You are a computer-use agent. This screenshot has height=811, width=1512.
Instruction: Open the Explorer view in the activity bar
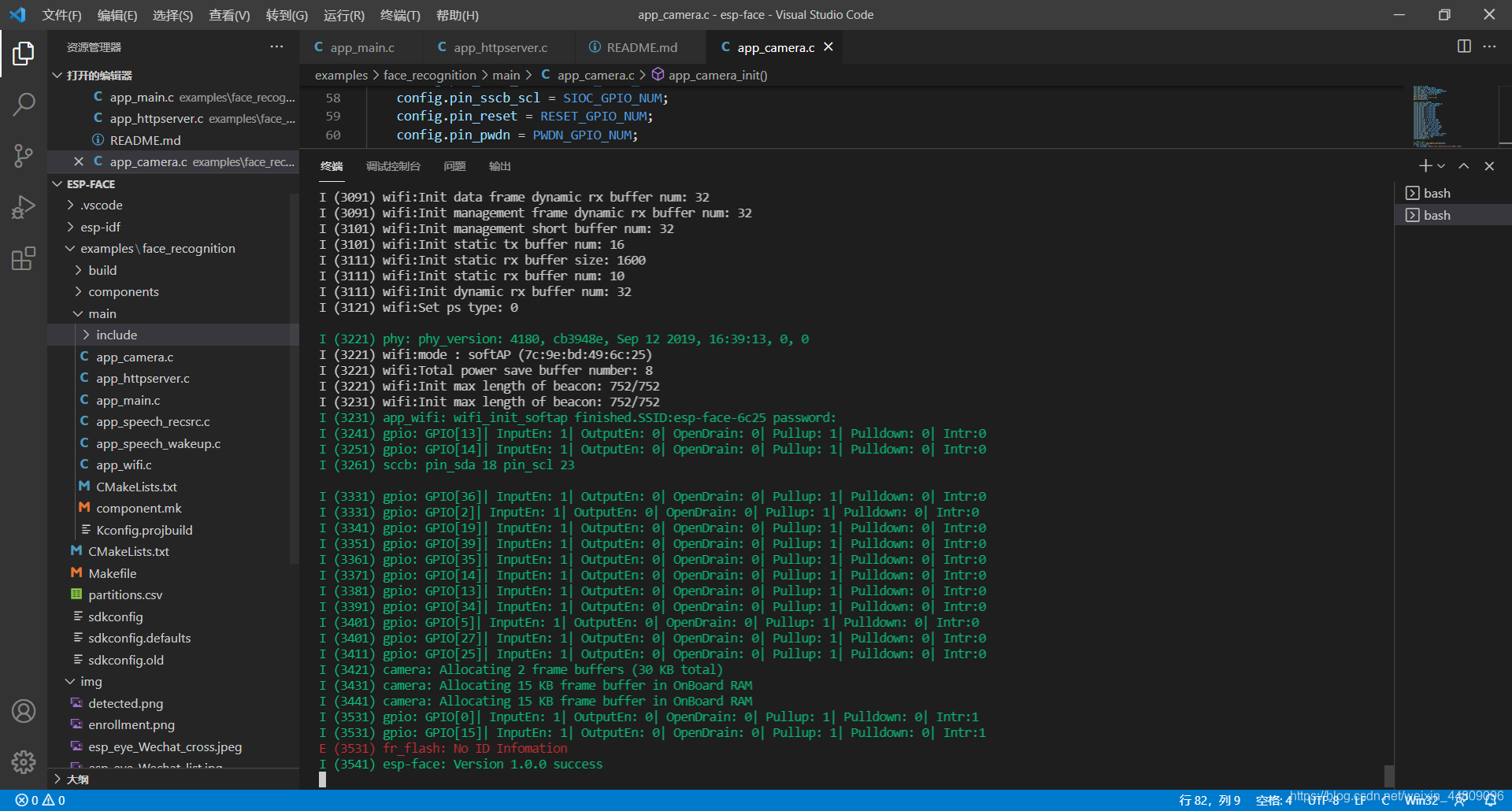(24, 54)
